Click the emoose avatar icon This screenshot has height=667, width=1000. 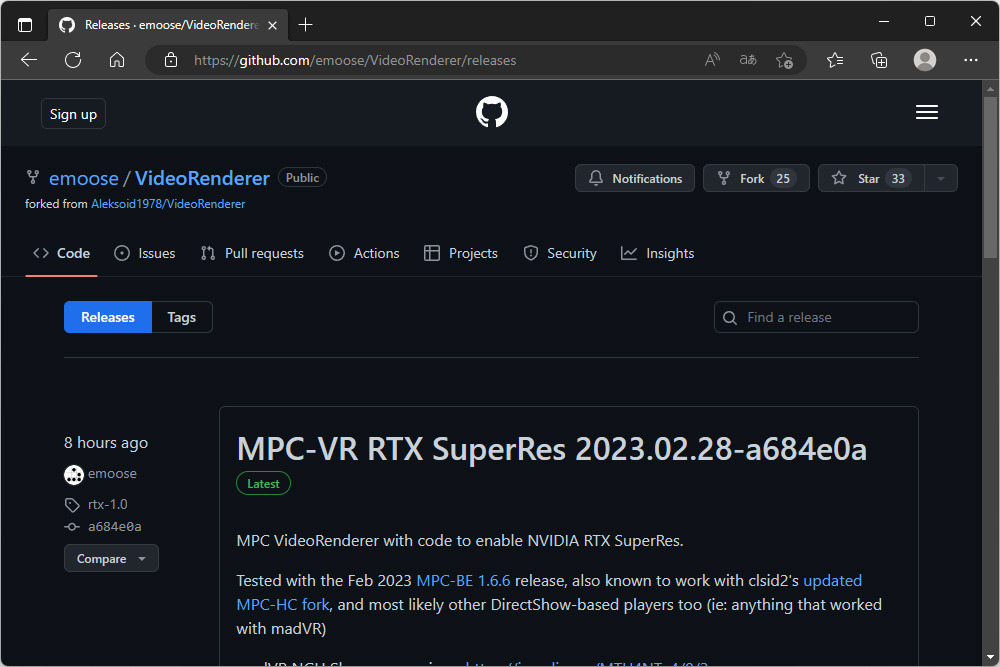(73, 473)
